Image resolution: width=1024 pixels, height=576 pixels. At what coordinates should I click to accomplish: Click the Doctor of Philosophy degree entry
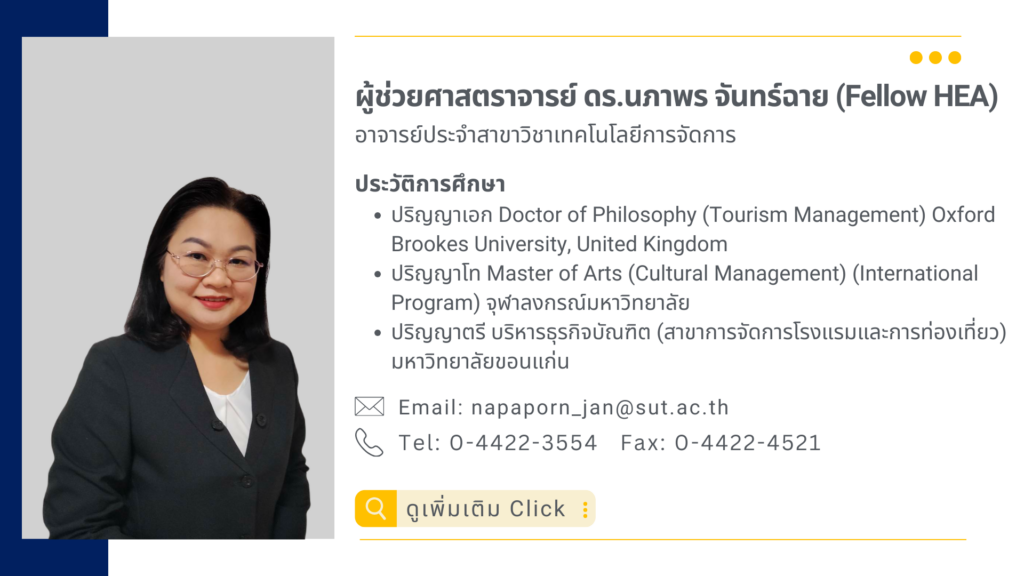[693, 229]
